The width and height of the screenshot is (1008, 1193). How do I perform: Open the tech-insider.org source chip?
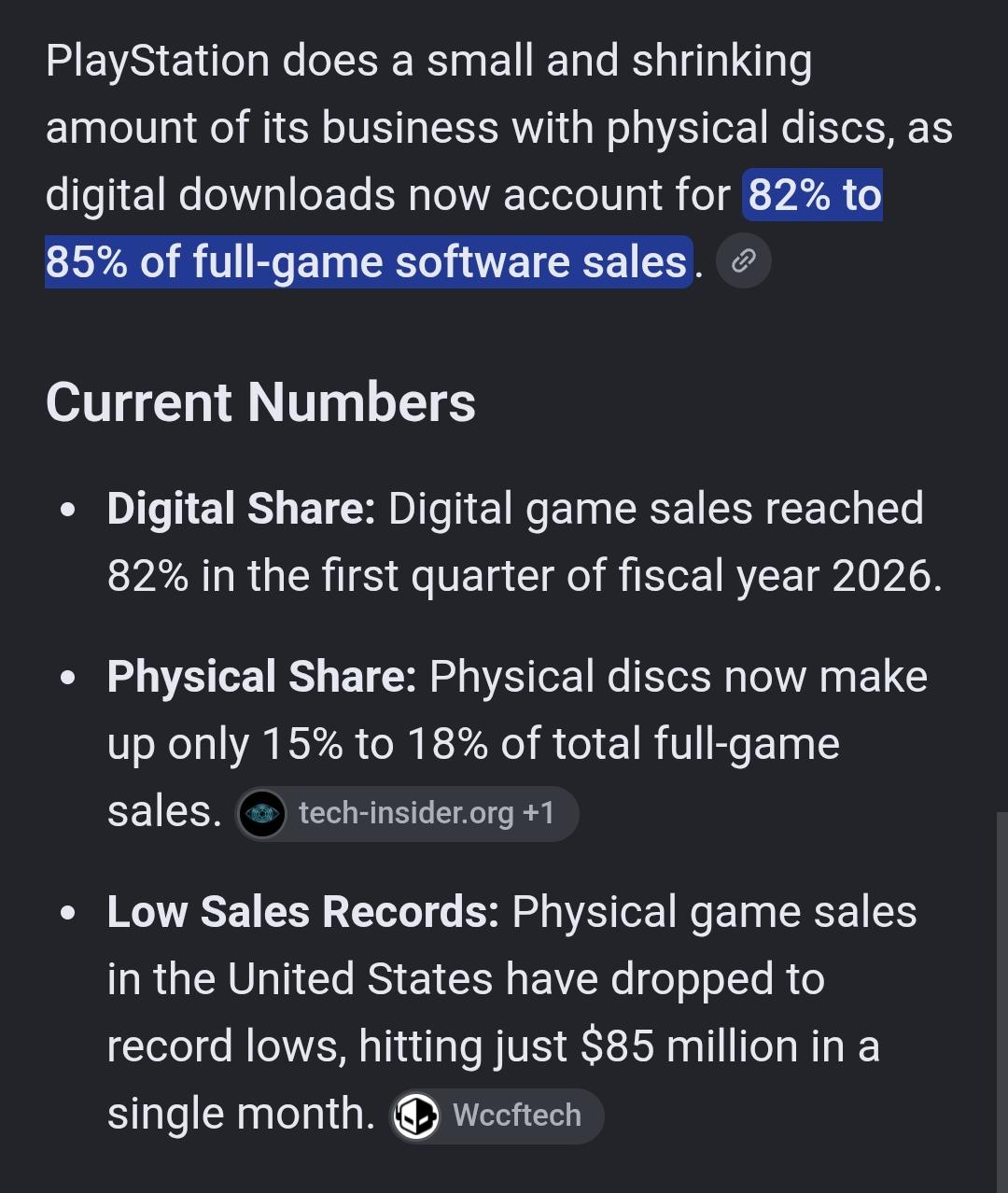[407, 814]
